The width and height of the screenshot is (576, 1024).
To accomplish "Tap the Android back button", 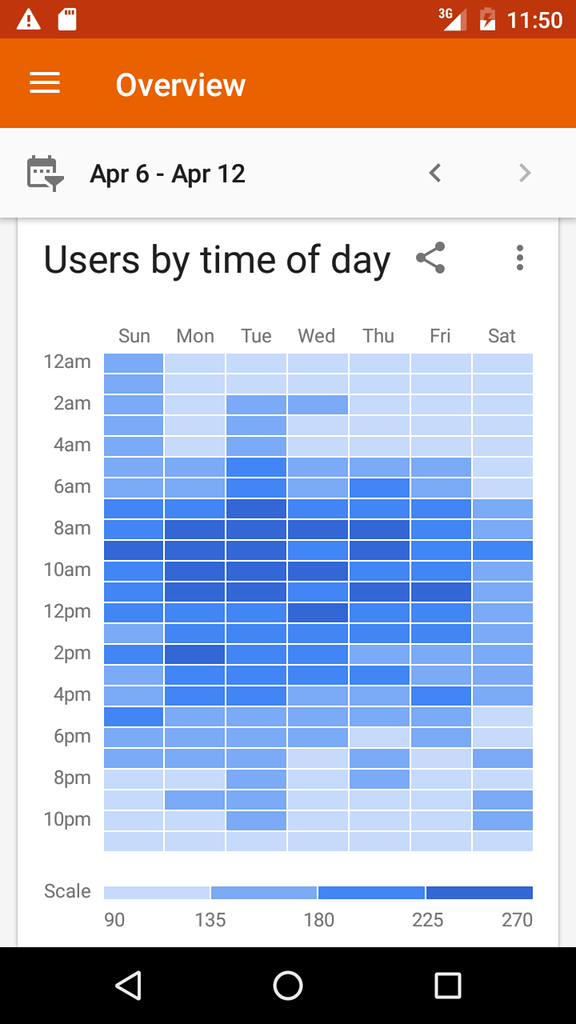I will pyautogui.click(x=128, y=985).
